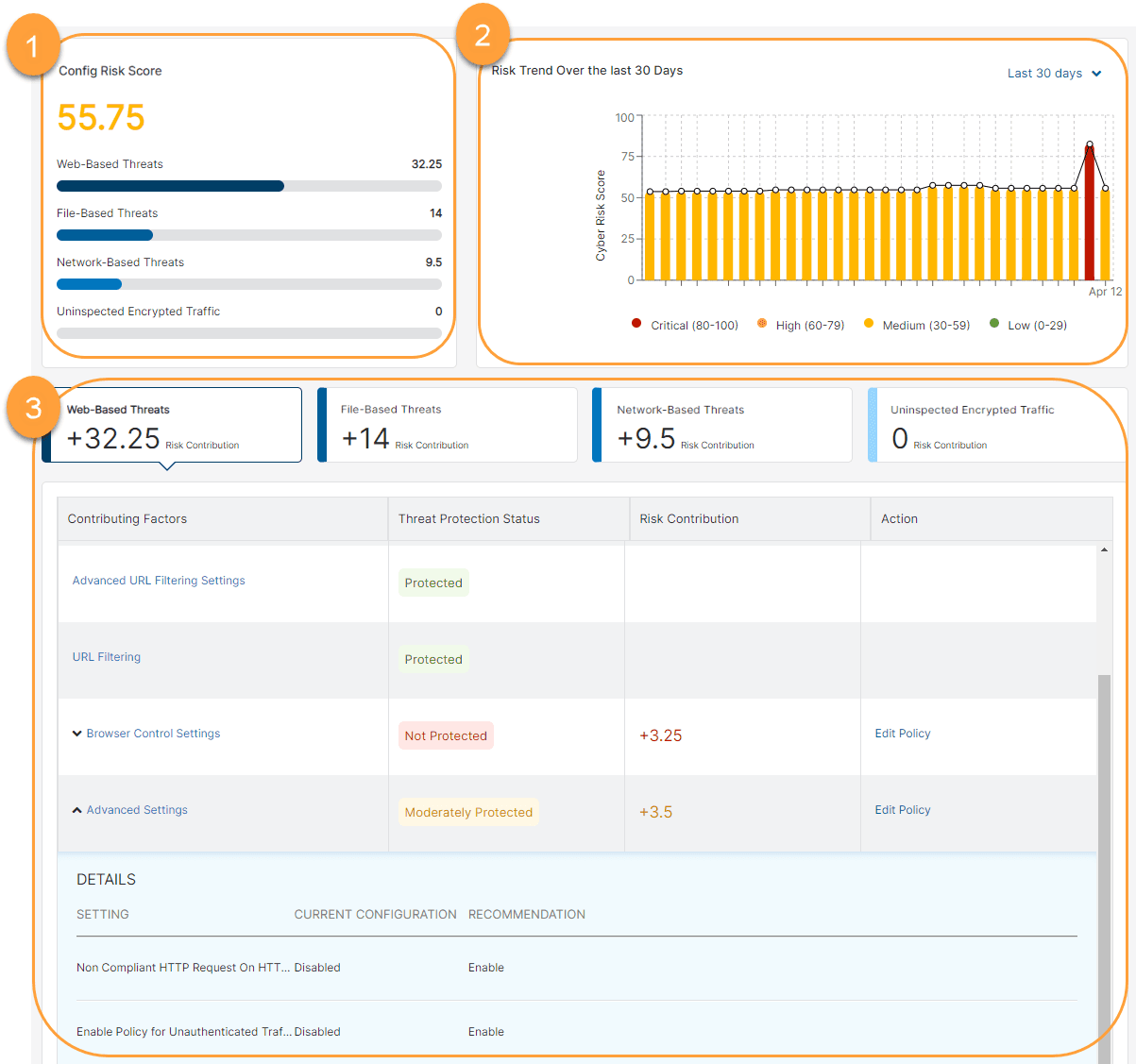
Task: Select the Web-Based Threats tab
Action: coord(176,425)
